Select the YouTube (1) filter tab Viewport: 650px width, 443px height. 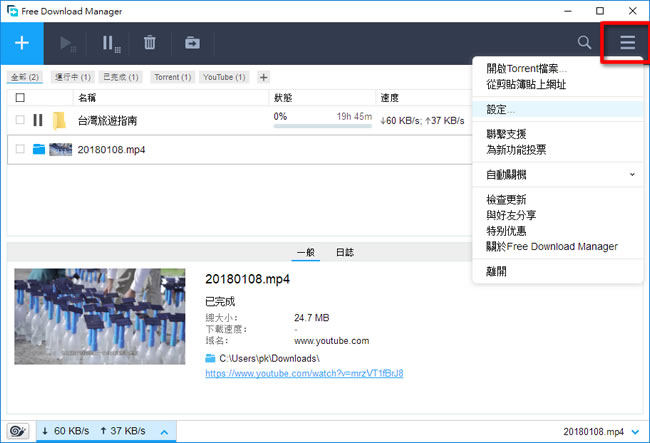pyautogui.click(x=224, y=77)
